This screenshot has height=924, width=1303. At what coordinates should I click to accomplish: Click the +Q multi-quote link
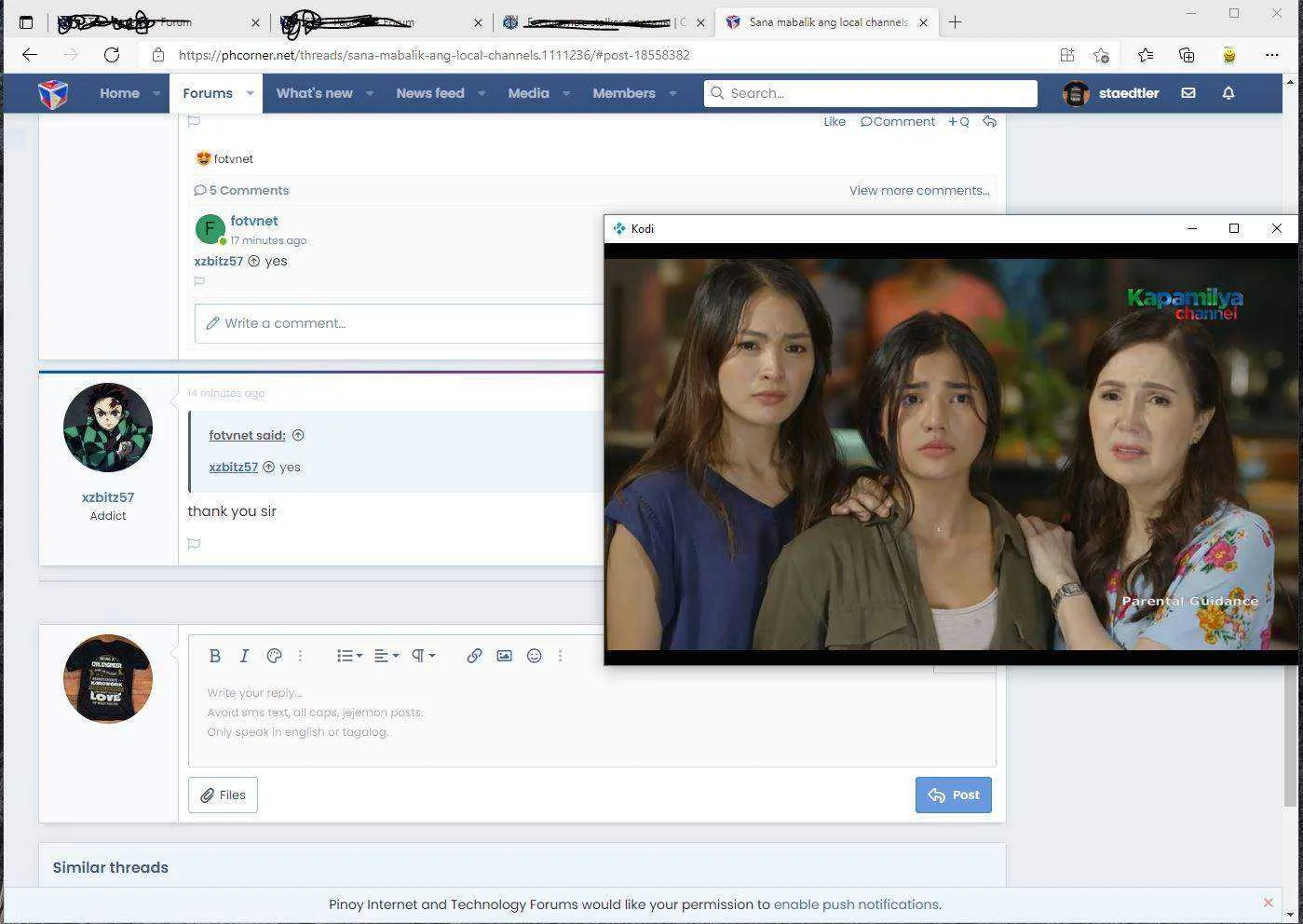tap(958, 121)
